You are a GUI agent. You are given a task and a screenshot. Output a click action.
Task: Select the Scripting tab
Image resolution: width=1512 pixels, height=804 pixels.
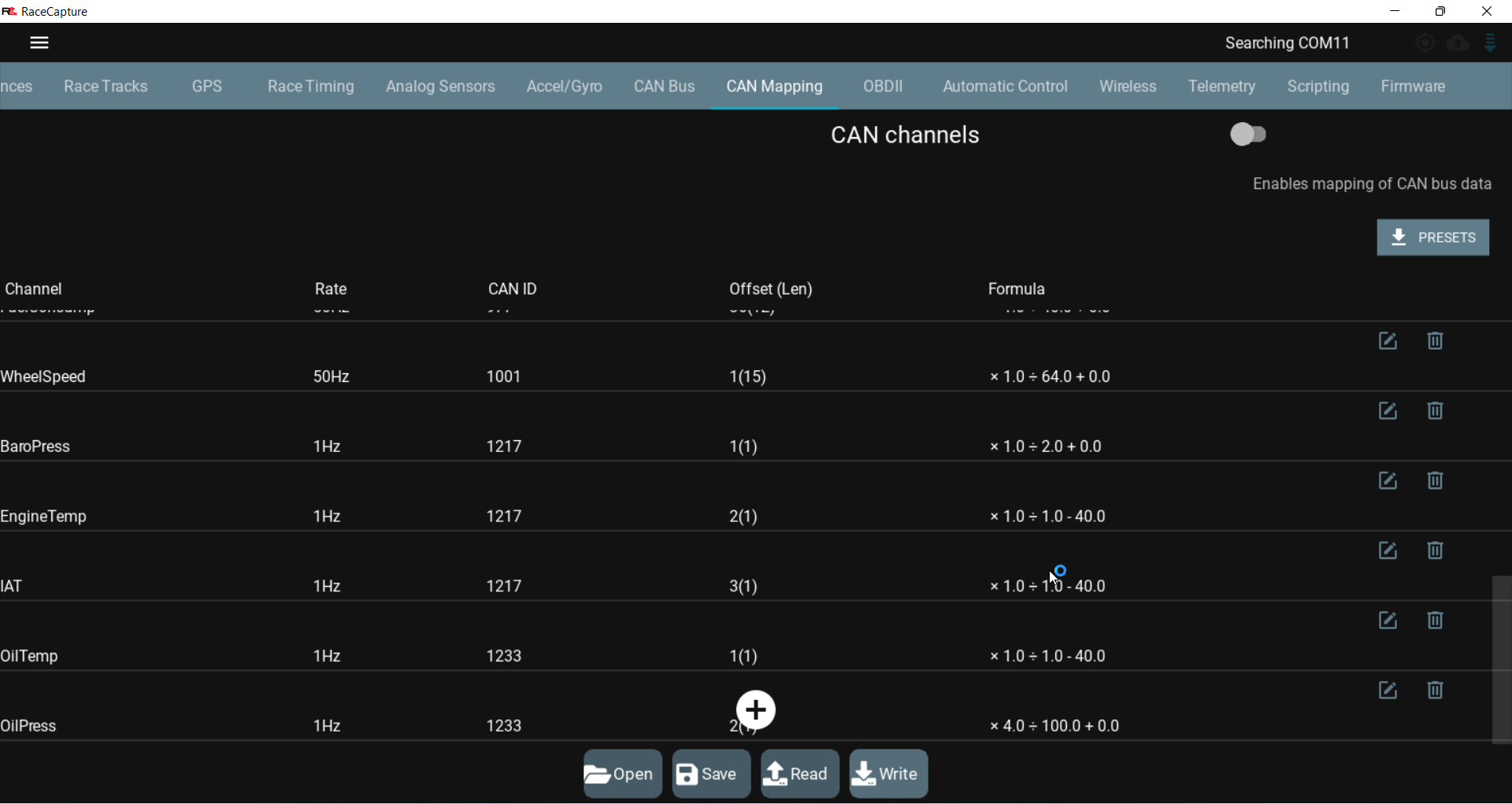pyautogui.click(x=1318, y=87)
